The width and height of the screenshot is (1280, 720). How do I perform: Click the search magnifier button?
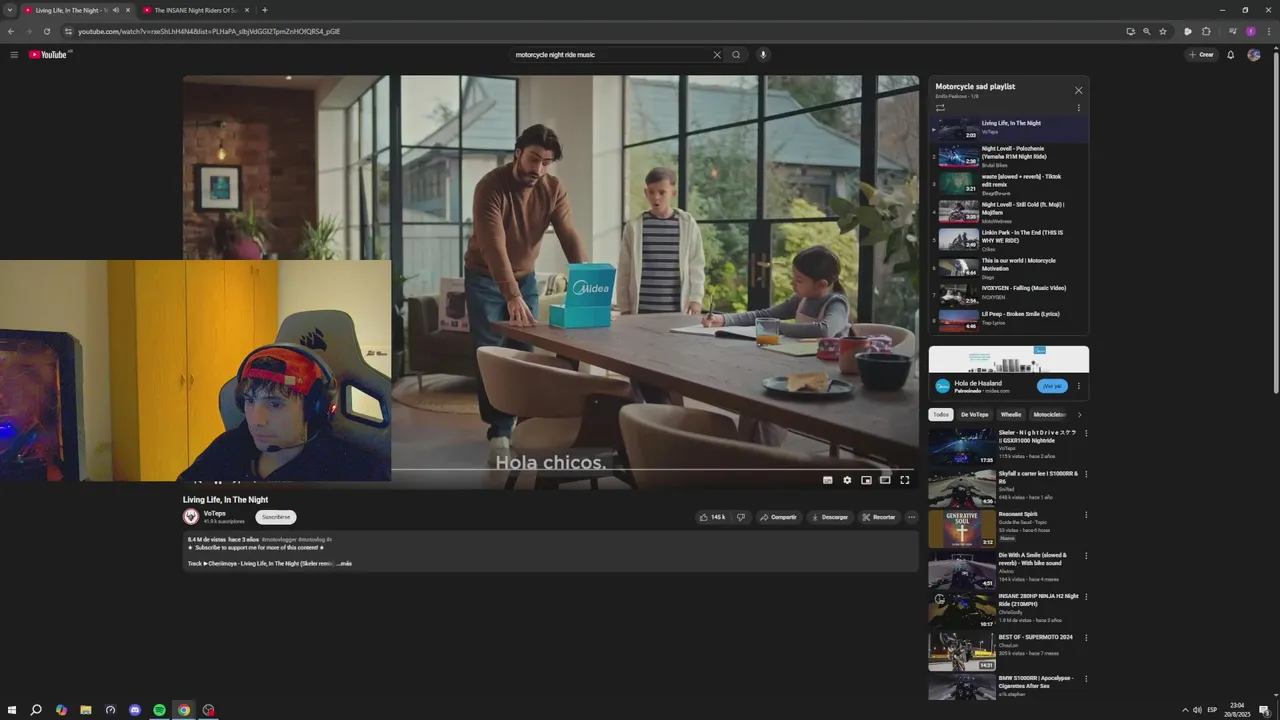(x=736, y=55)
